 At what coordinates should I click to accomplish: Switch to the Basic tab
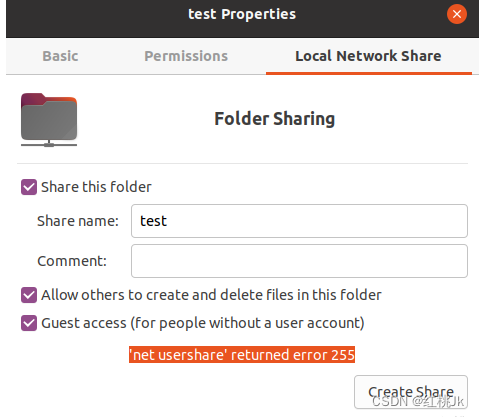pyautogui.click(x=60, y=56)
